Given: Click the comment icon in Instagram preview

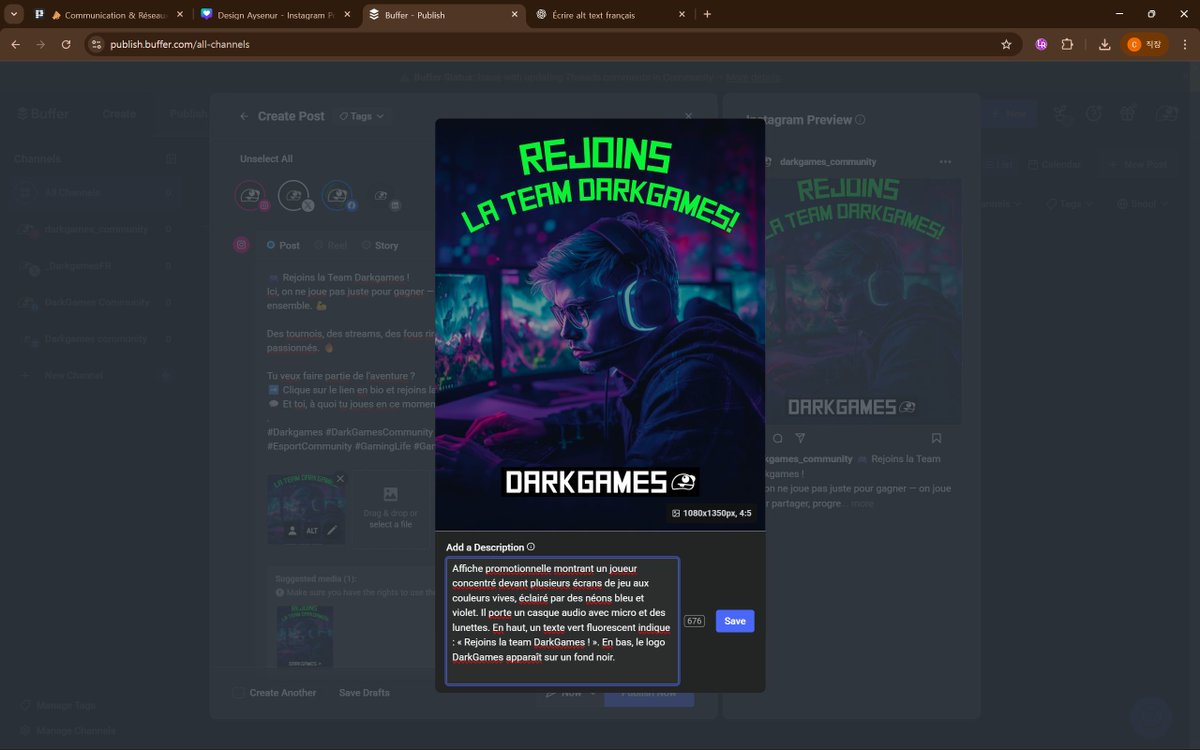Looking at the screenshot, I should pos(778,438).
